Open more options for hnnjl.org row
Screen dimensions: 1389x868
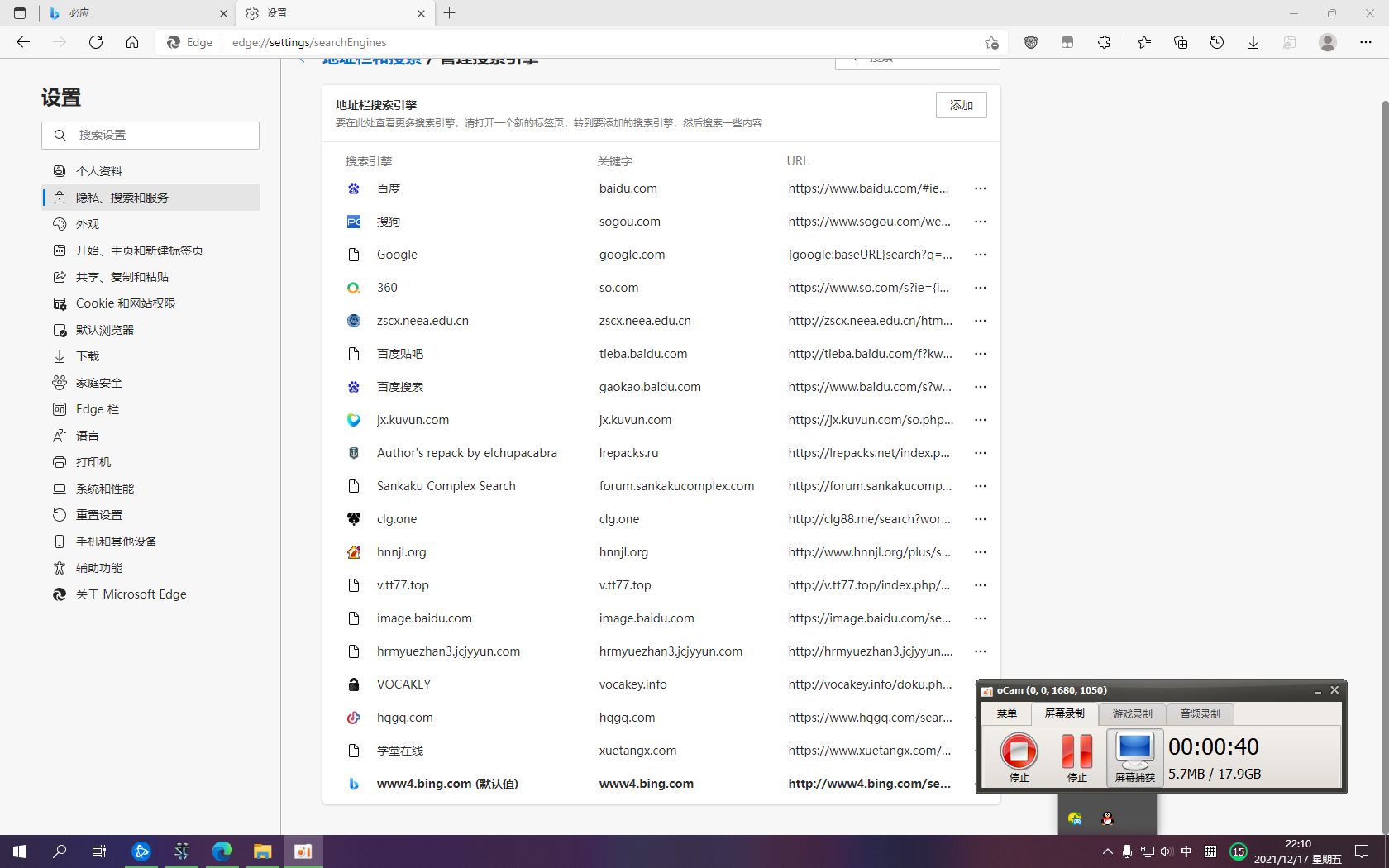(x=981, y=552)
